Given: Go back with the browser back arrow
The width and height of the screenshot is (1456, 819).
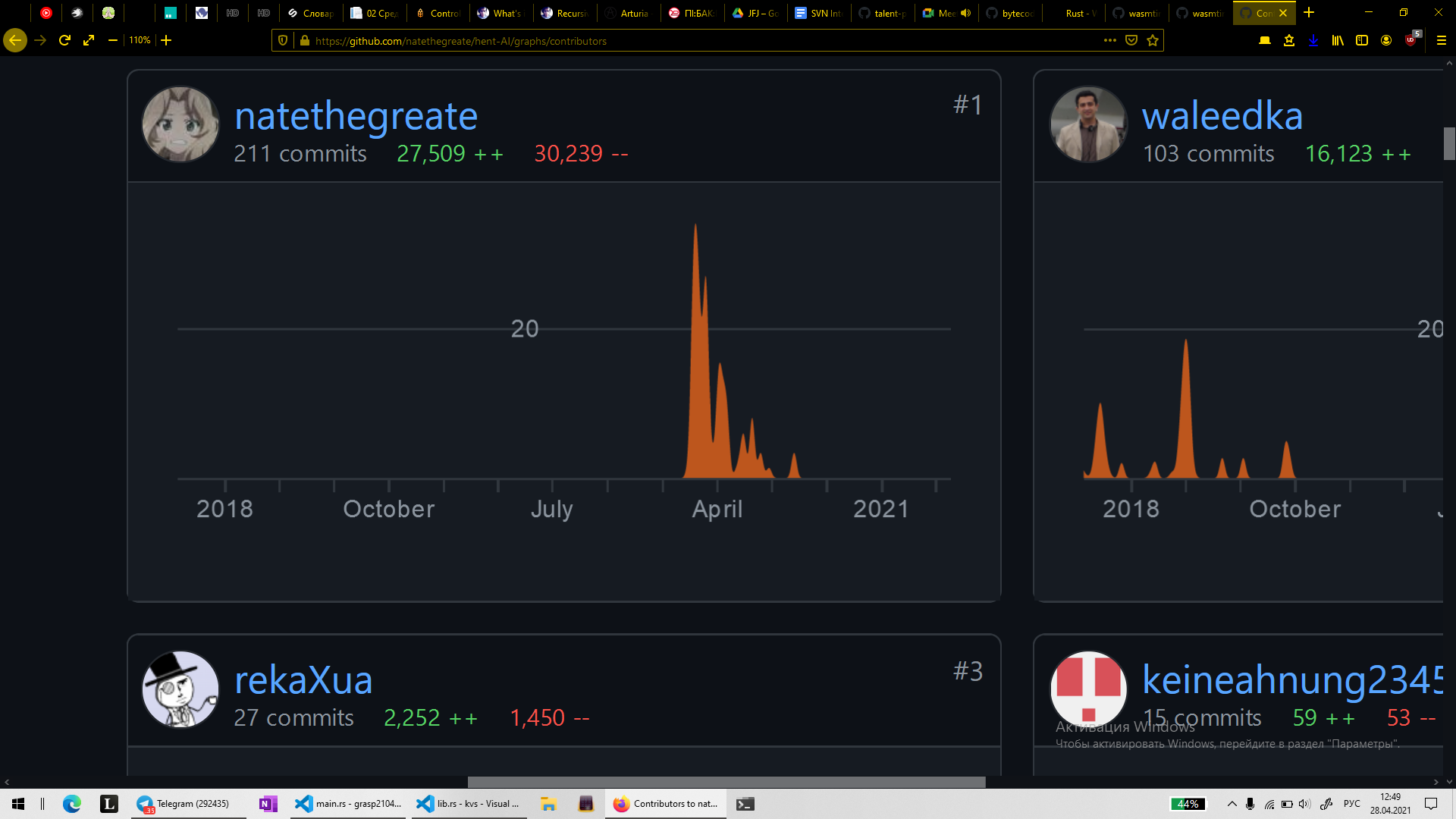Looking at the screenshot, I should [15, 40].
